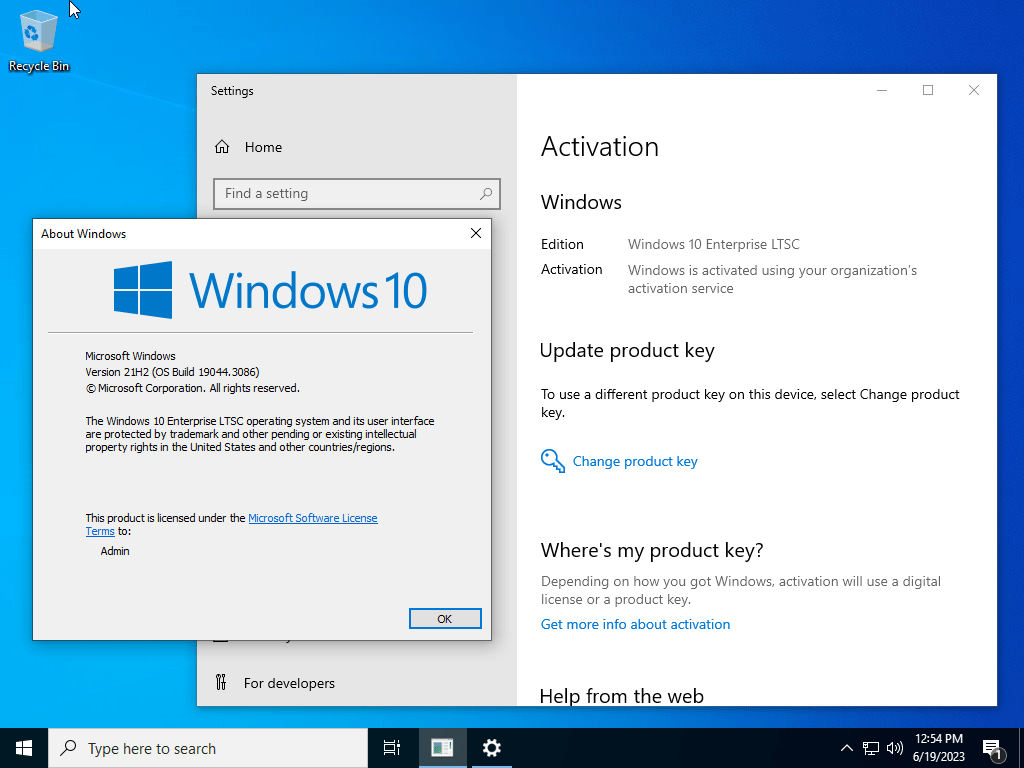
Task: Click the Activation page heading
Action: [x=600, y=146]
